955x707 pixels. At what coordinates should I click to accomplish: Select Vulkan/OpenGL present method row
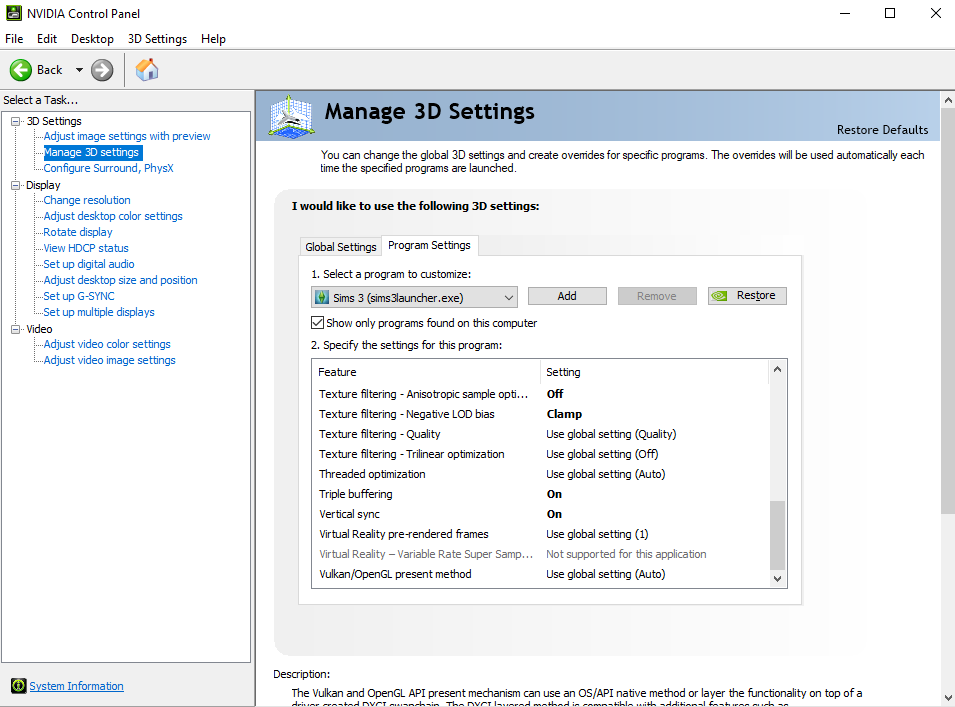pos(541,574)
